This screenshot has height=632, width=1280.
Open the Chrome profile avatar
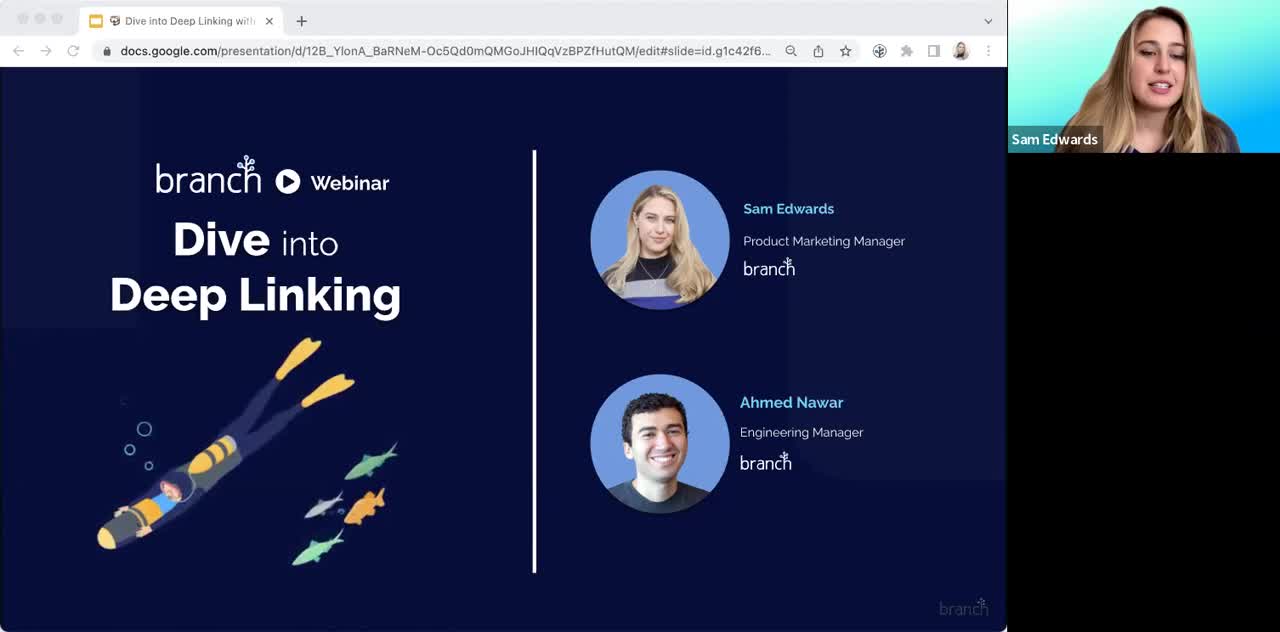tap(961, 51)
